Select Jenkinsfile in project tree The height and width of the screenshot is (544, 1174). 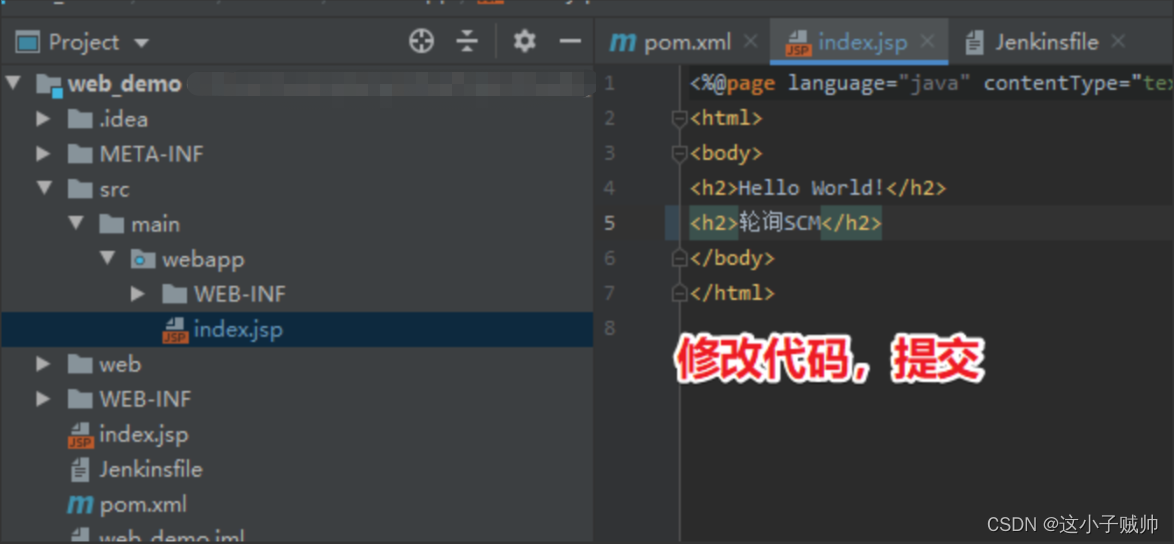(x=150, y=469)
